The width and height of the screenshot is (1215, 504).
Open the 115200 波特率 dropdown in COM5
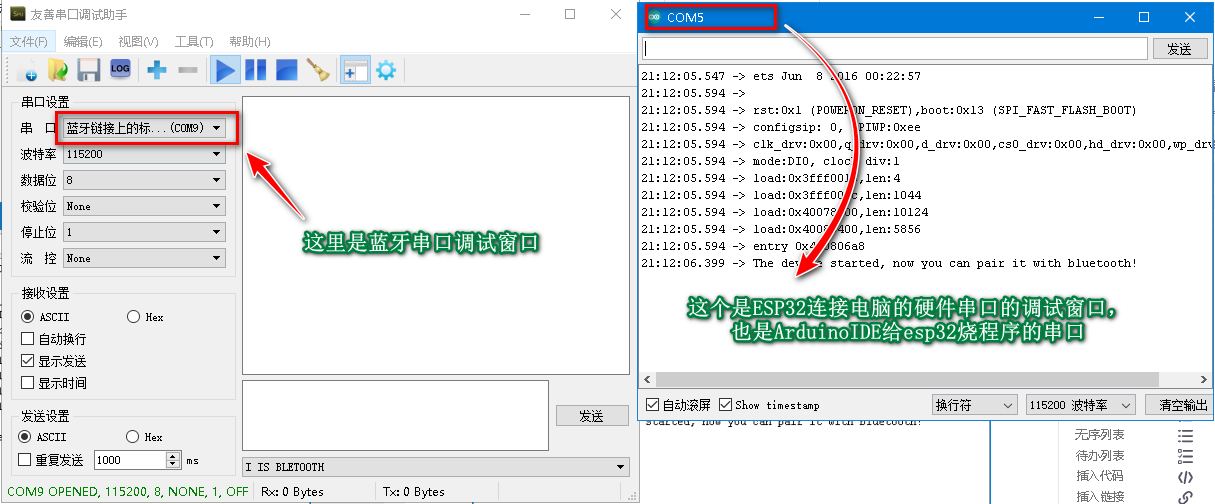click(1081, 405)
